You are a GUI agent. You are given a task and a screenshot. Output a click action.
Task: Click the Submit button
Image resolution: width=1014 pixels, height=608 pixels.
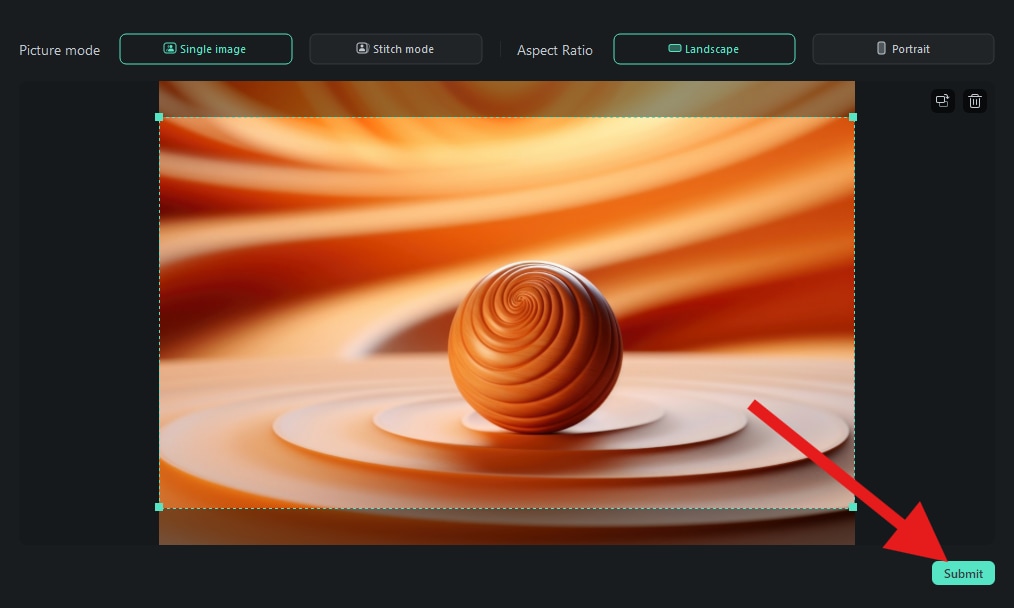[x=963, y=573]
